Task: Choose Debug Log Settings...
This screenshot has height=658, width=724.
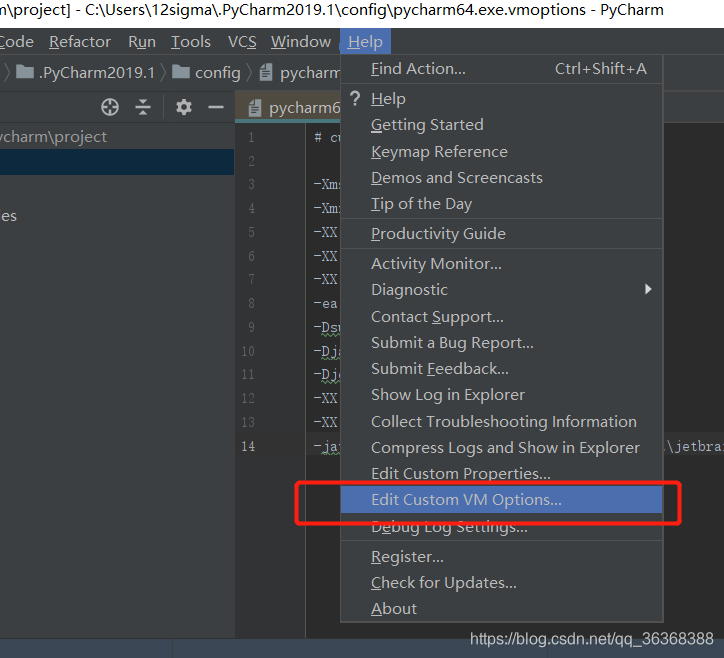Action: (501, 526)
